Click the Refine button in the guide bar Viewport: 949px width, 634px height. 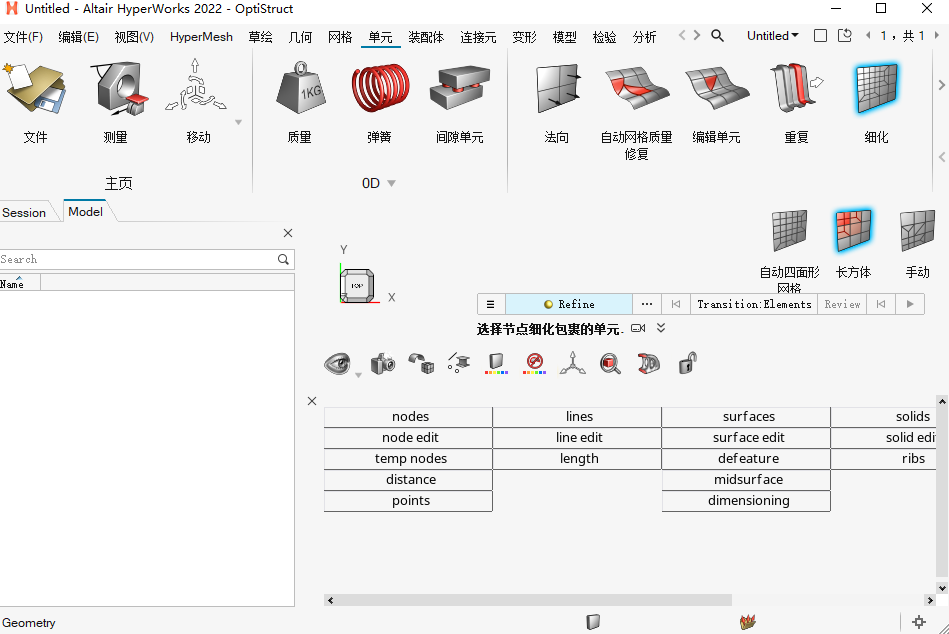point(570,303)
